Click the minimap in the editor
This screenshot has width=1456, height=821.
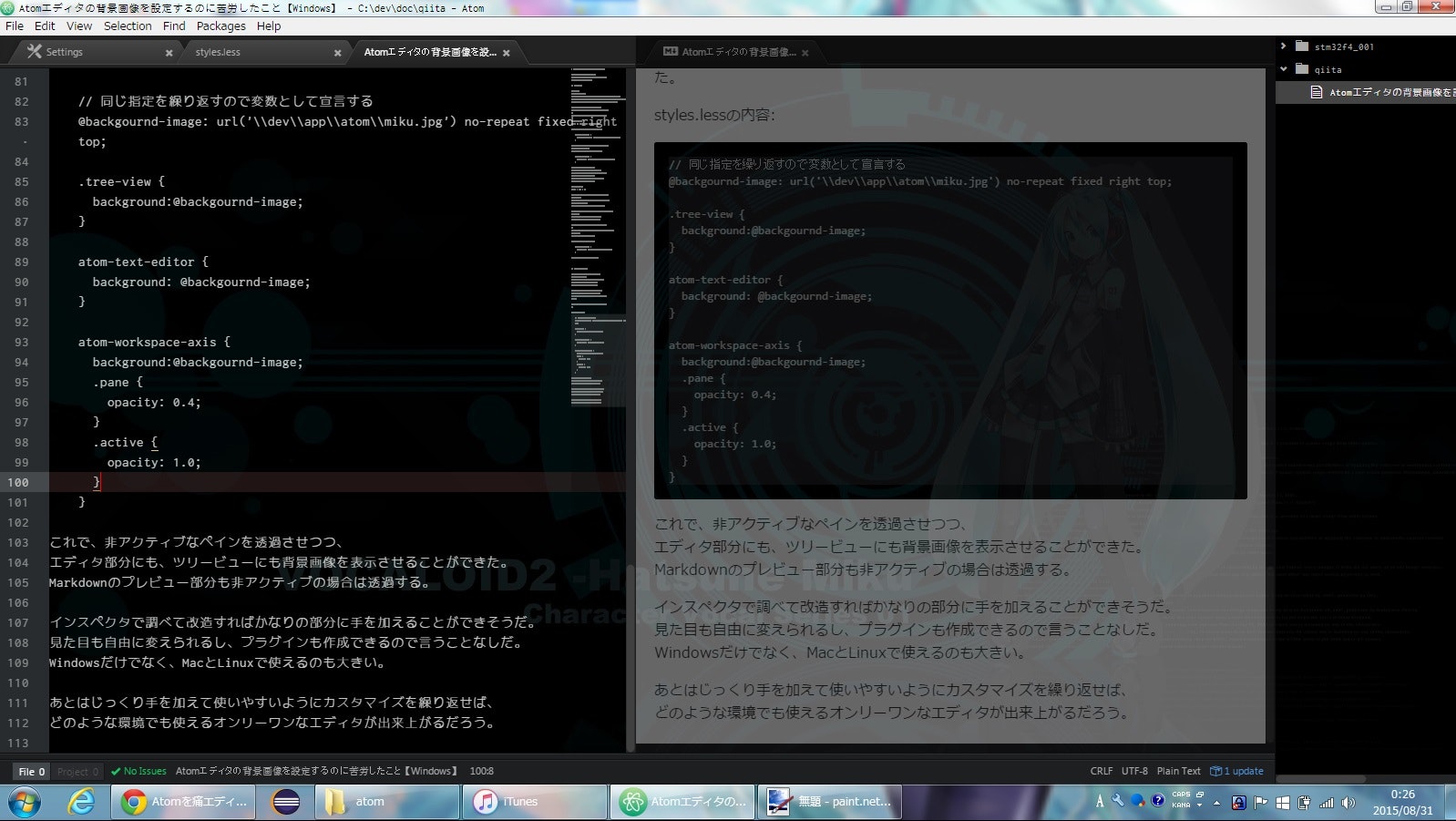pyautogui.click(x=598, y=237)
